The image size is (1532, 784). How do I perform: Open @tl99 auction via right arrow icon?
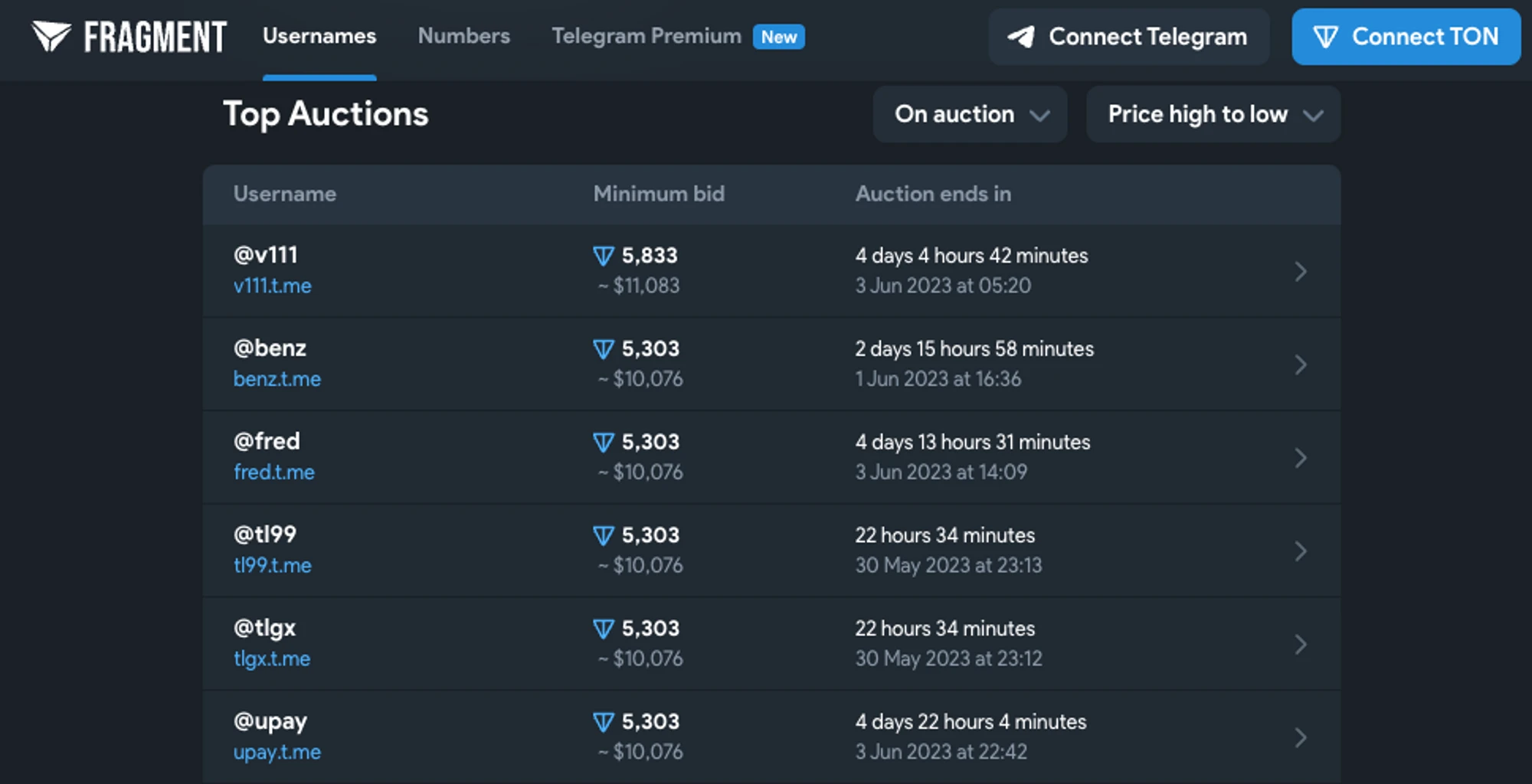pyautogui.click(x=1300, y=551)
